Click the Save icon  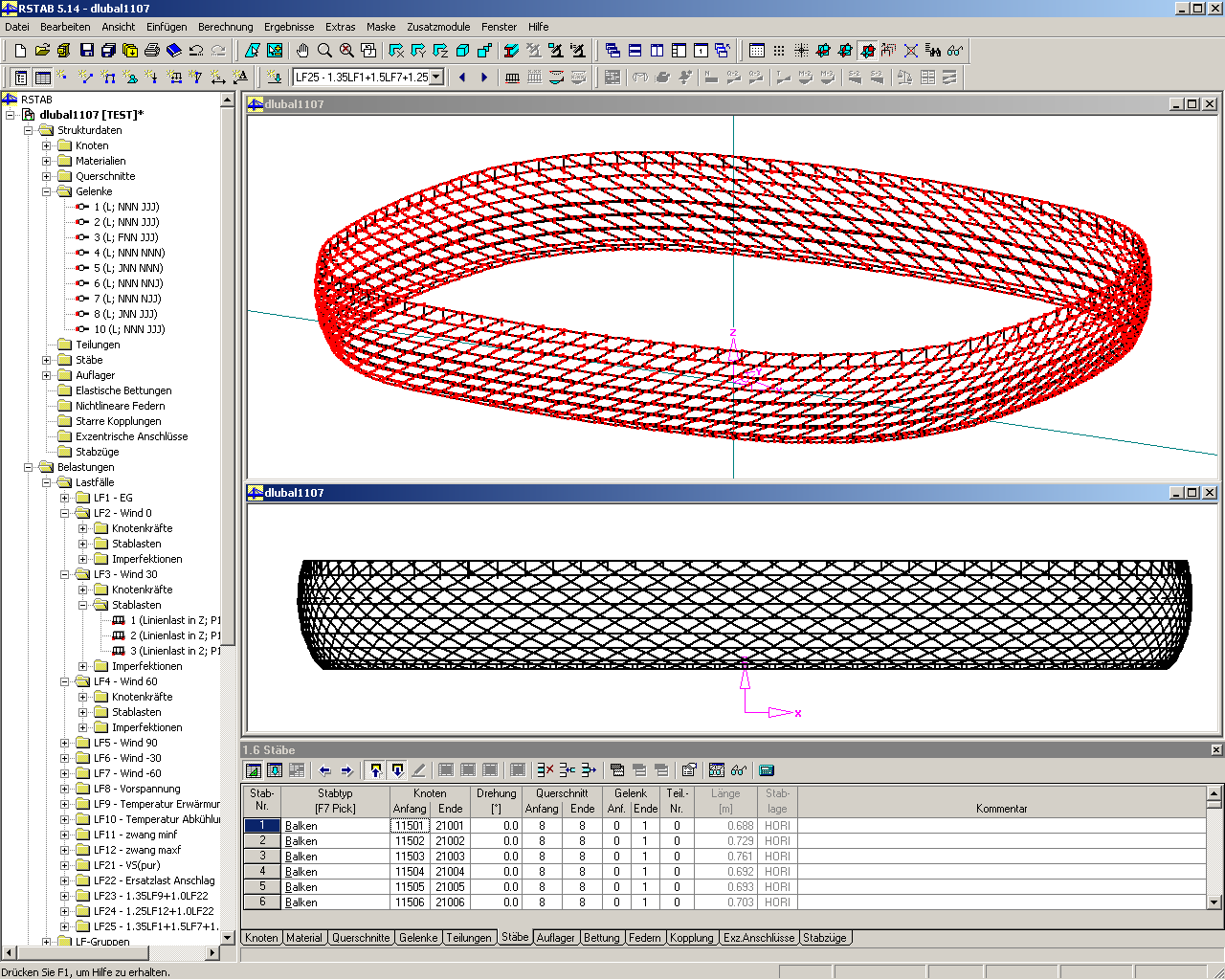[x=87, y=51]
